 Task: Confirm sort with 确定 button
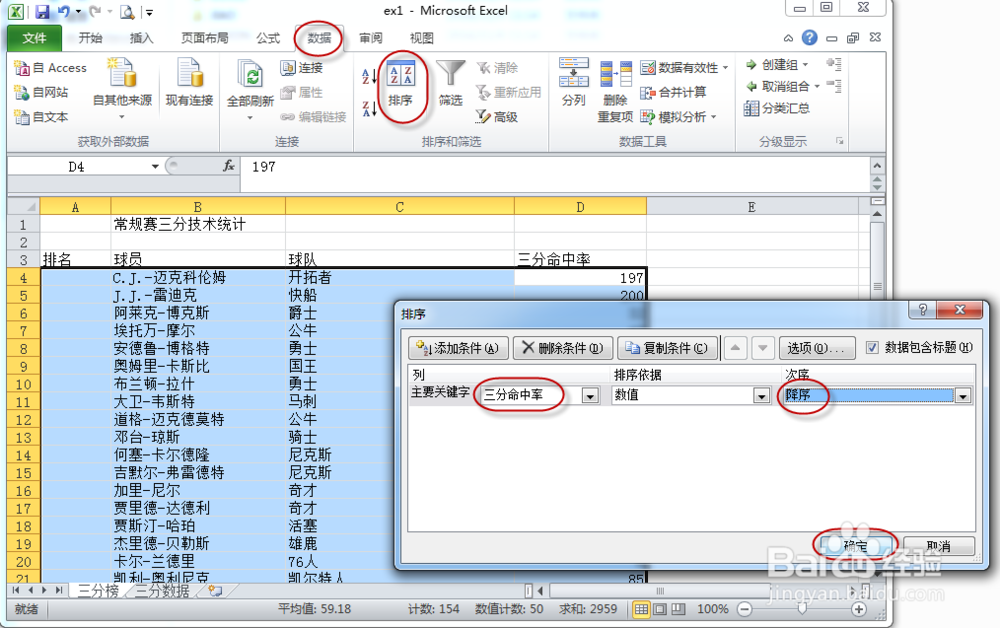pyautogui.click(x=855, y=546)
